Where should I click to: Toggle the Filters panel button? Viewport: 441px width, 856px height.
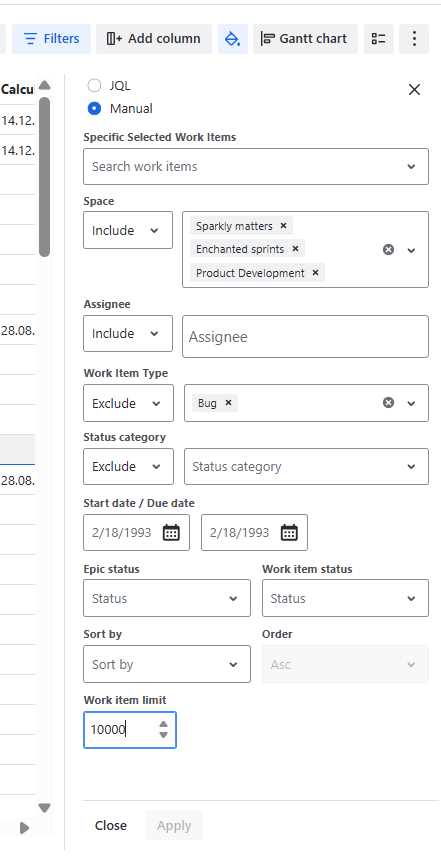51,39
